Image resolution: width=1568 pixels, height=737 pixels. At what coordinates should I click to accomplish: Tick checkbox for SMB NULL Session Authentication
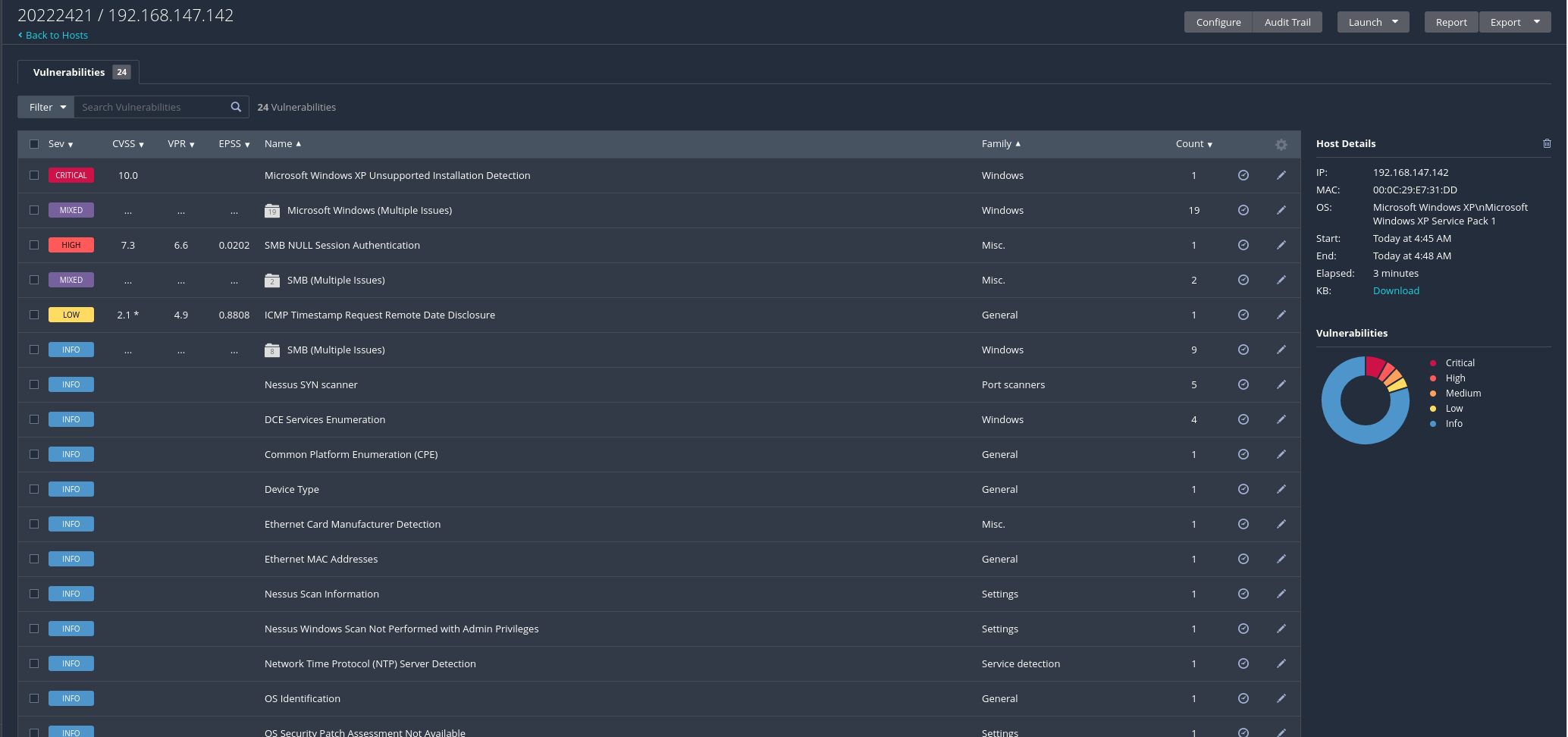pos(34,245)
